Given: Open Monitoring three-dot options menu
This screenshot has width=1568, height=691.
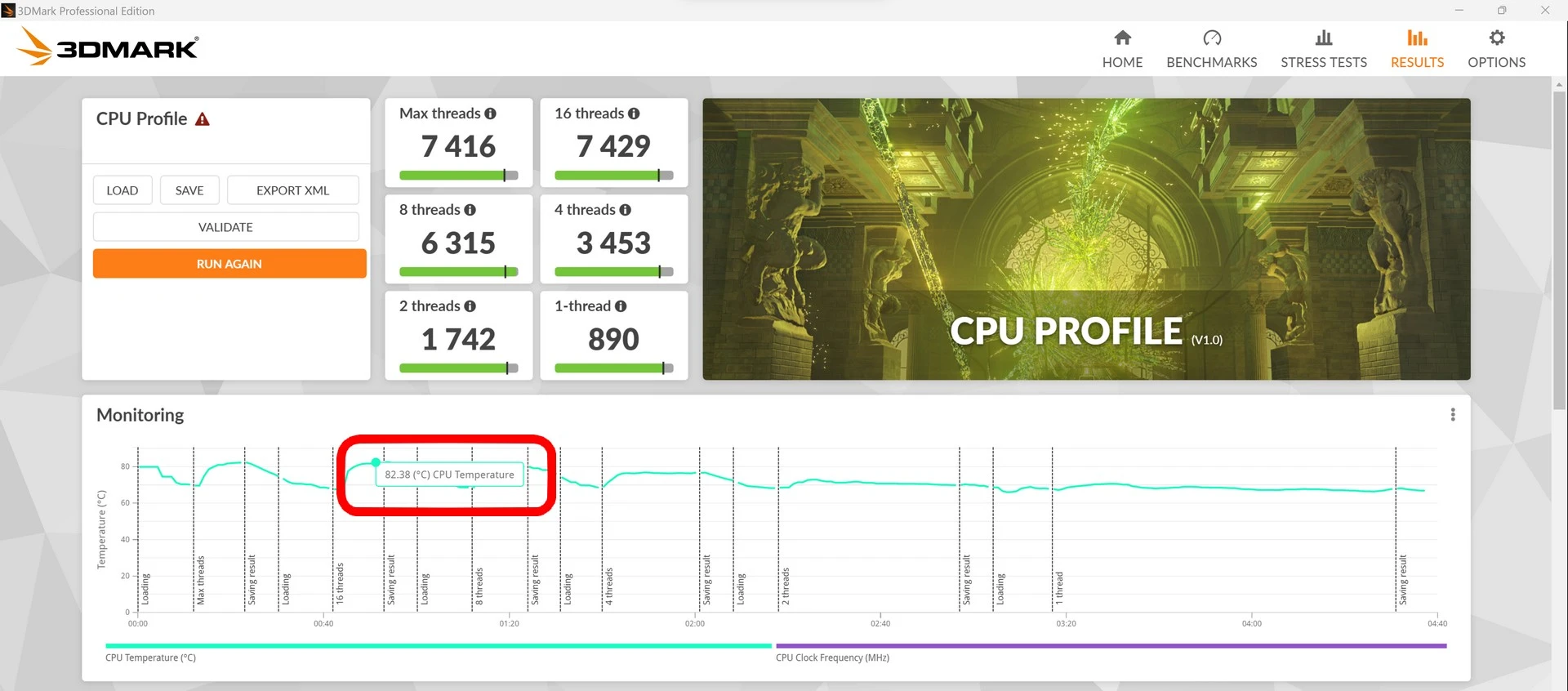Looking at the screenshot, I should point(1453,415).
